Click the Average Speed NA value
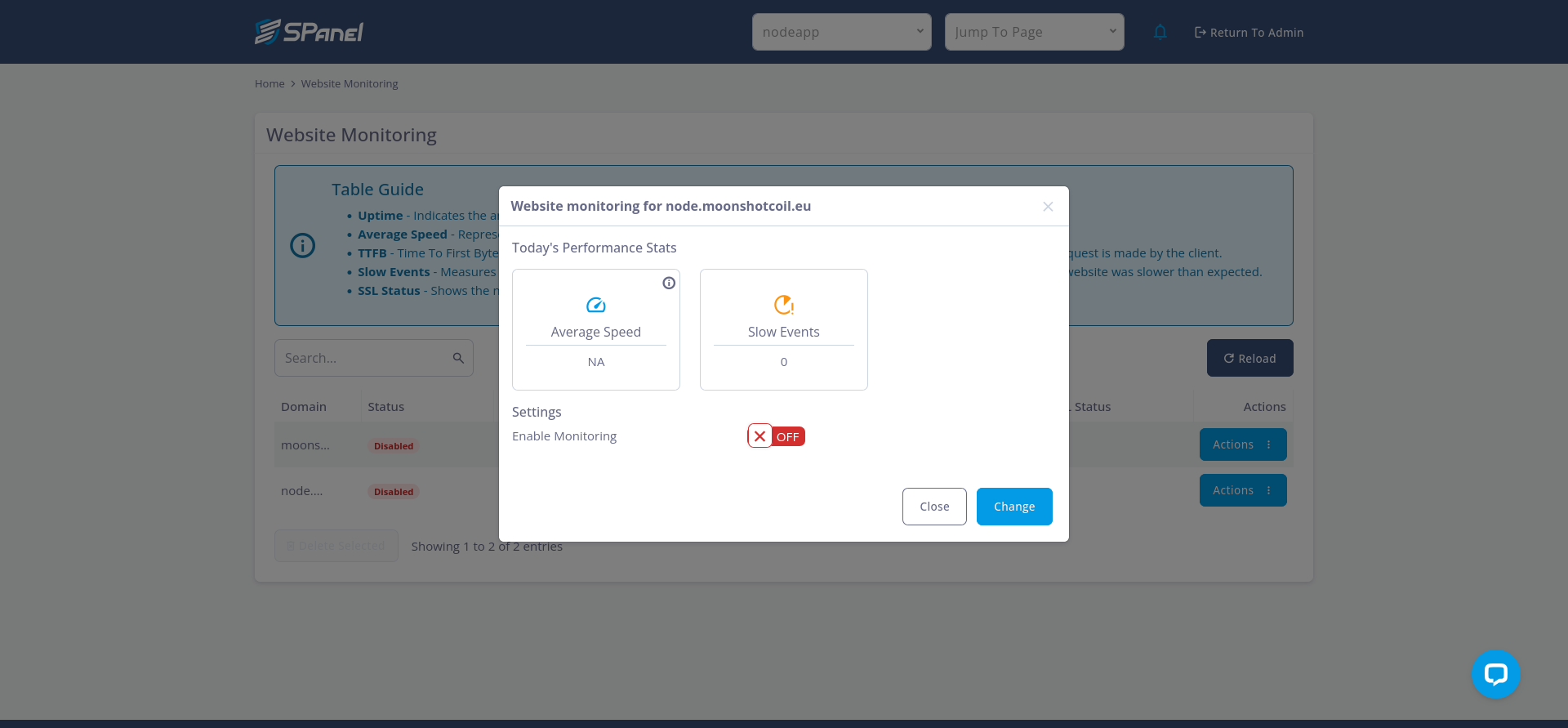The height and width of the screenshot is (728, 1568). click(x=596, y=362)
